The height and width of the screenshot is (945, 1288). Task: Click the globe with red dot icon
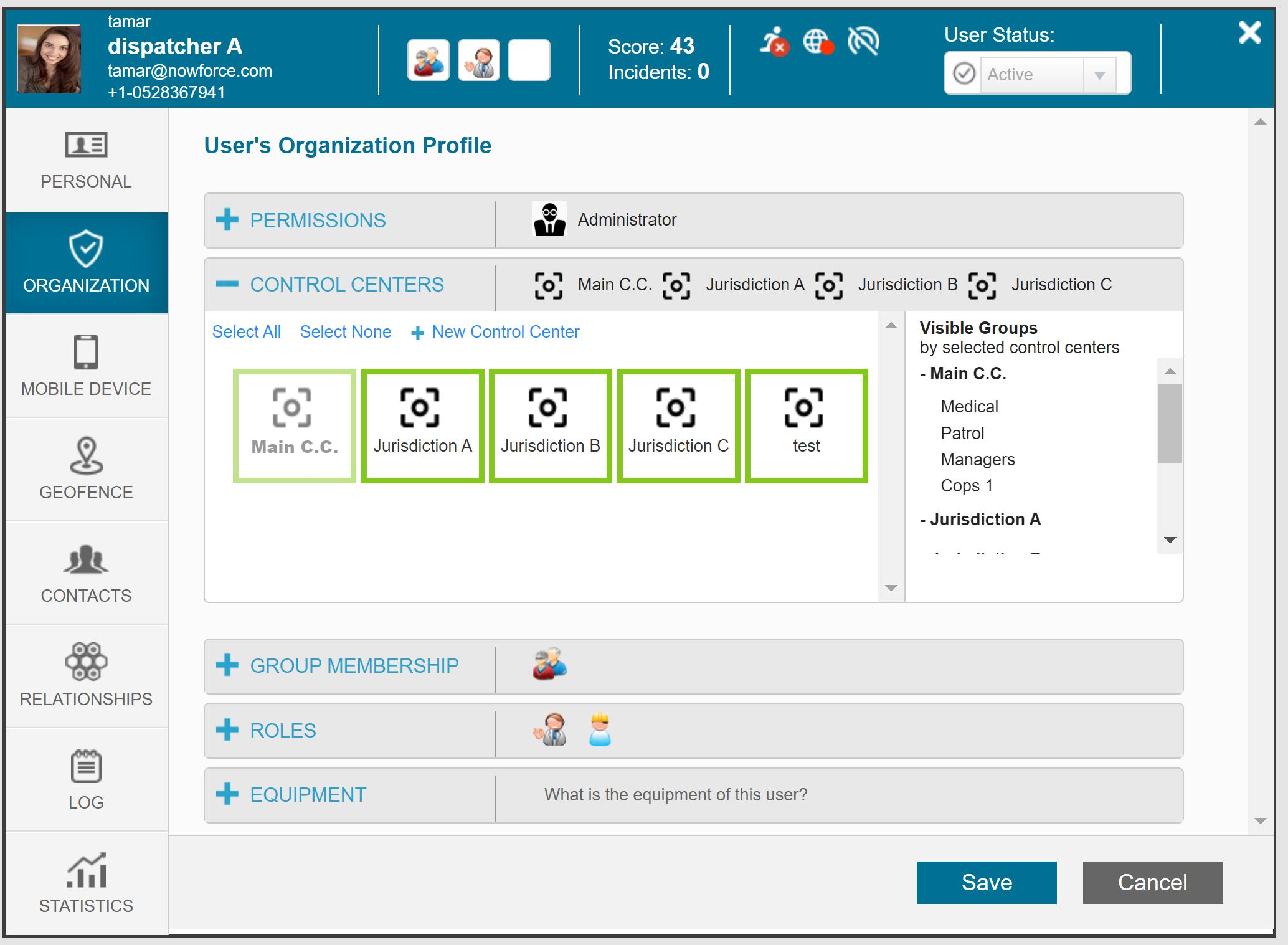coord(818,42)
